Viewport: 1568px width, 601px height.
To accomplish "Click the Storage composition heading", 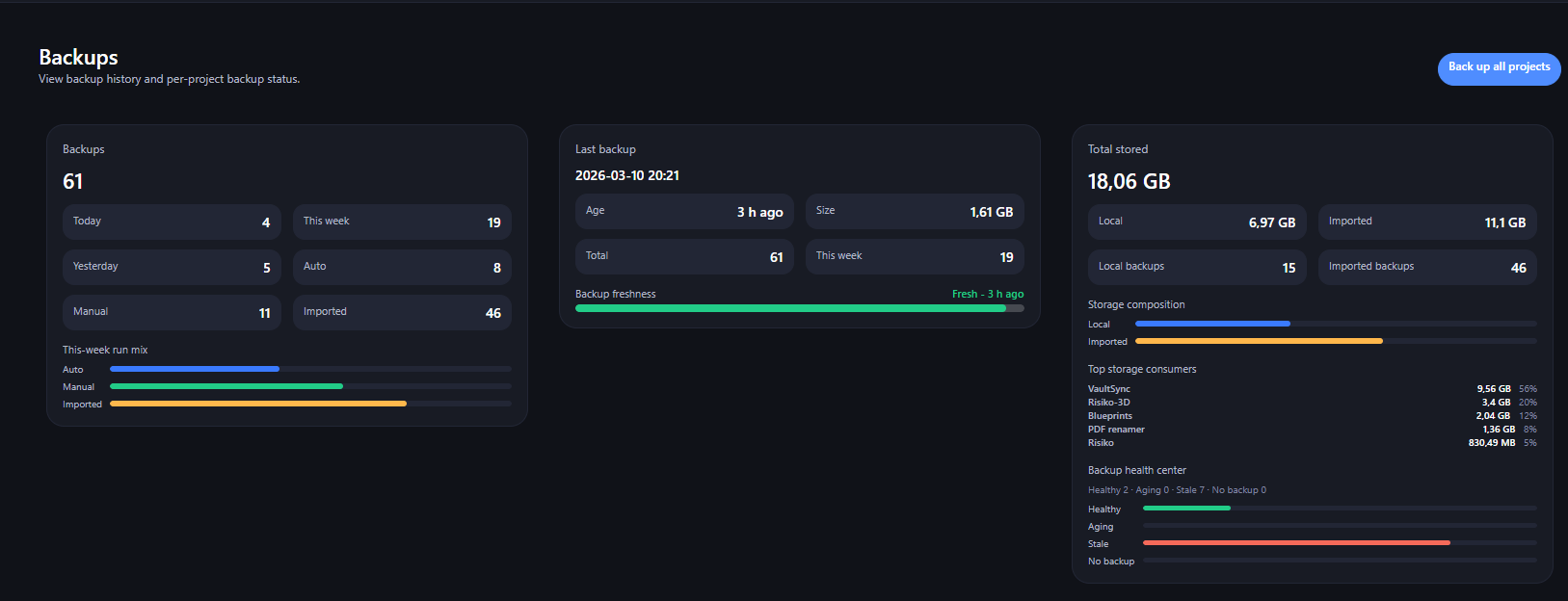I will tap(1136, 304).
